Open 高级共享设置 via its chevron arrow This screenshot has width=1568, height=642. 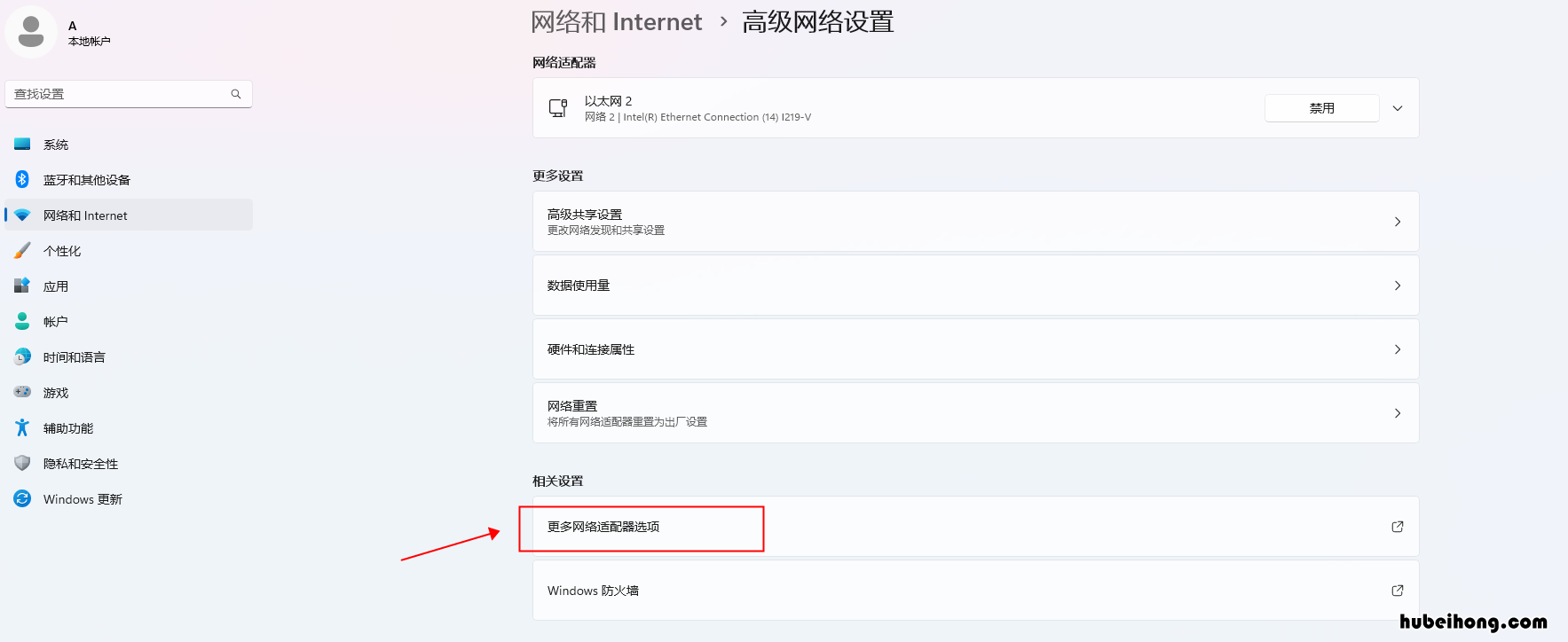pos(1398,222)
